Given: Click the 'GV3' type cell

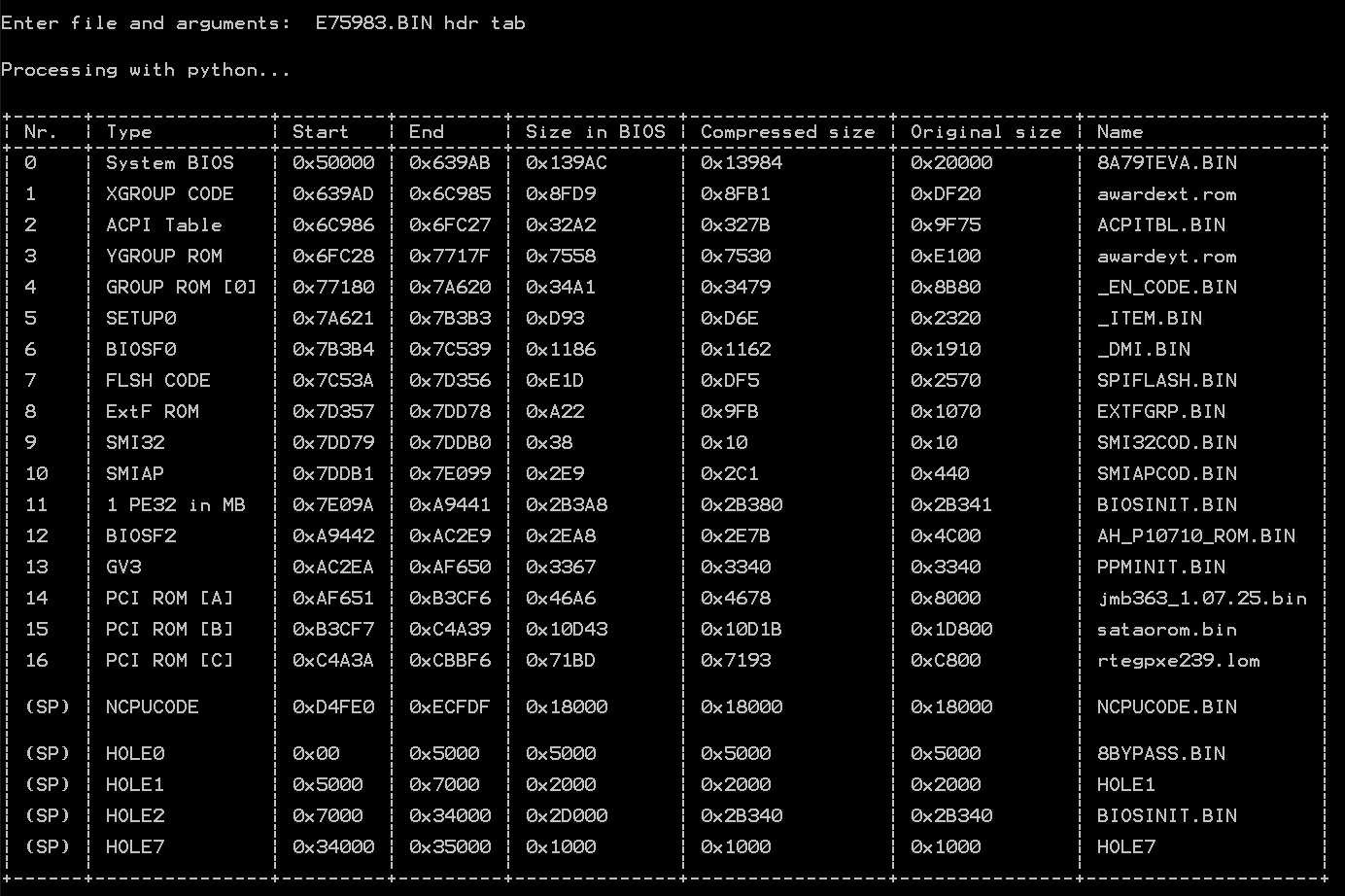Looking at the screenshot, I should [123, 568].
